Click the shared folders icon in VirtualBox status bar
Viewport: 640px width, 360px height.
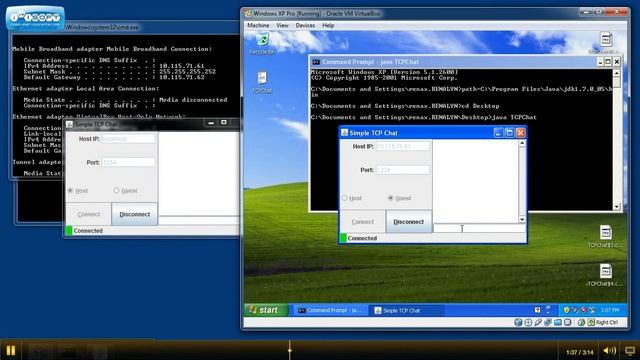click(558, 322)
